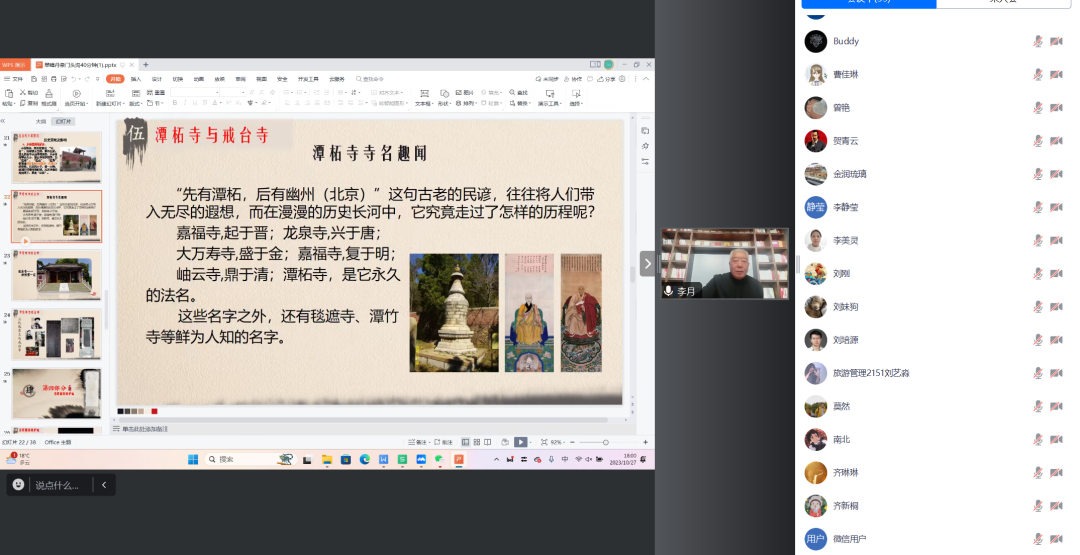Switch to the 设计 Design tab
This screenshot has height=555, width=1080.
click(x=156, y=79)
